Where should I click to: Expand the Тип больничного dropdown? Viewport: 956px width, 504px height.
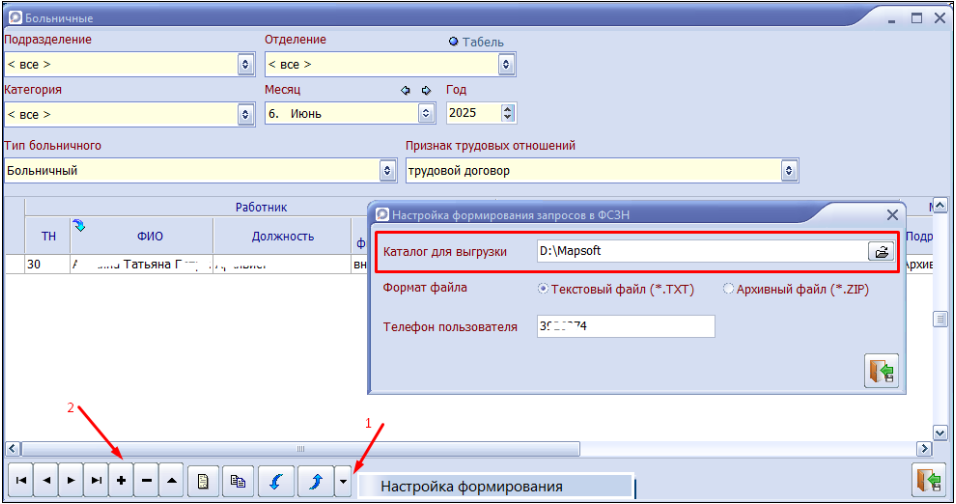pos(388,171)
